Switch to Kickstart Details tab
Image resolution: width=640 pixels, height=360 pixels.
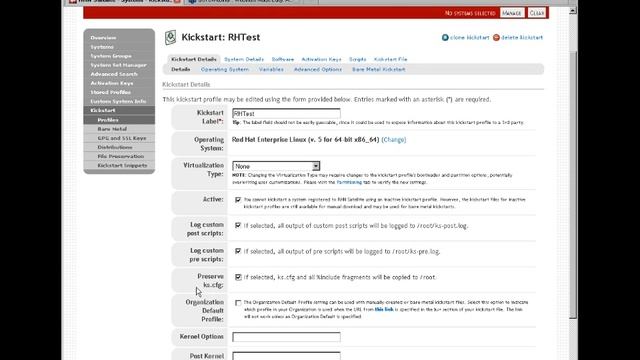click(x=193, y=59)
